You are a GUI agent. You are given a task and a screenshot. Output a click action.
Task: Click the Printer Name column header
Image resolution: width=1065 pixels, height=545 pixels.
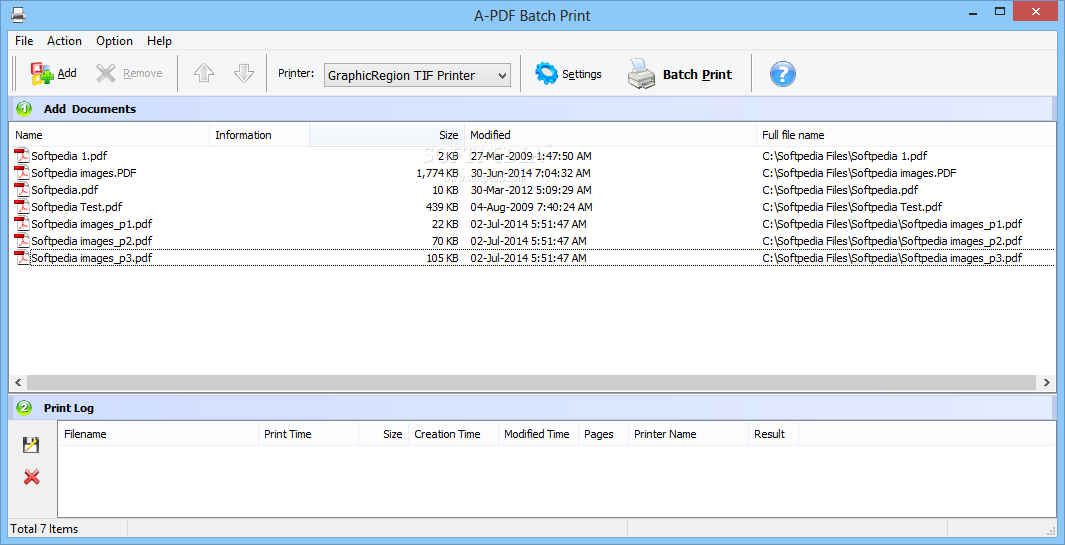[x=688, y=434]
